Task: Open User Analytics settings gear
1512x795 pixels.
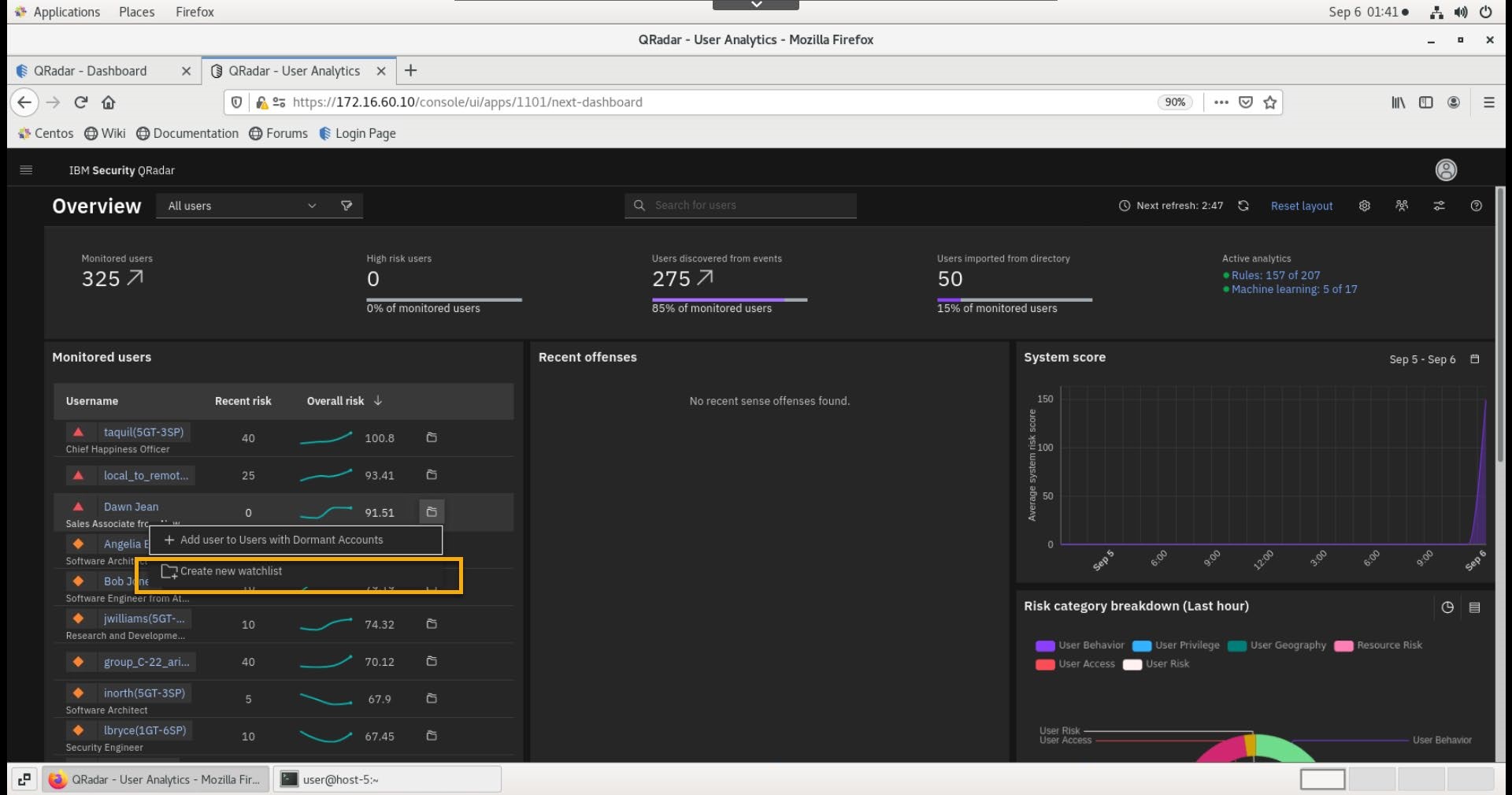Action: pyautogui.click(x=1365, y=206)
